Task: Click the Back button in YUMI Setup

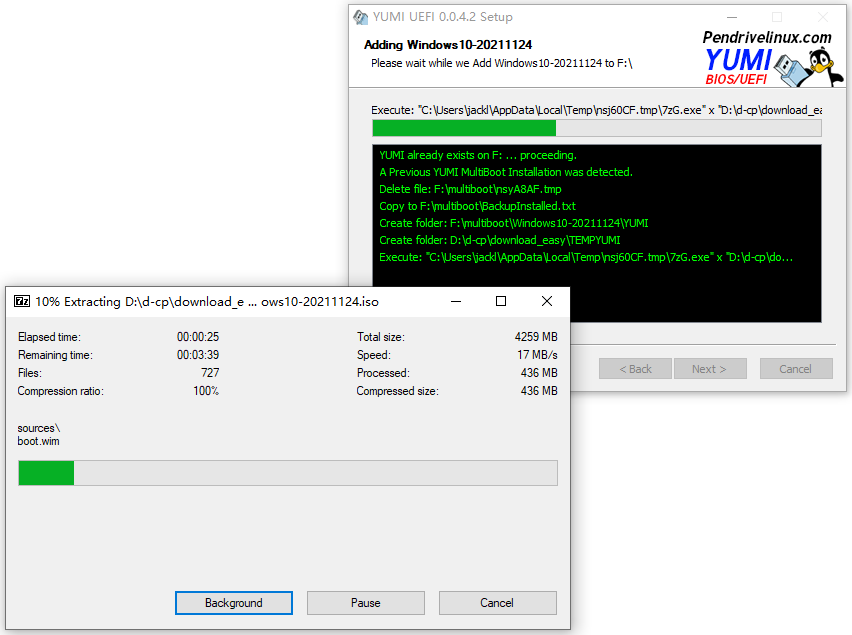Action: click(x=635, y=369)
